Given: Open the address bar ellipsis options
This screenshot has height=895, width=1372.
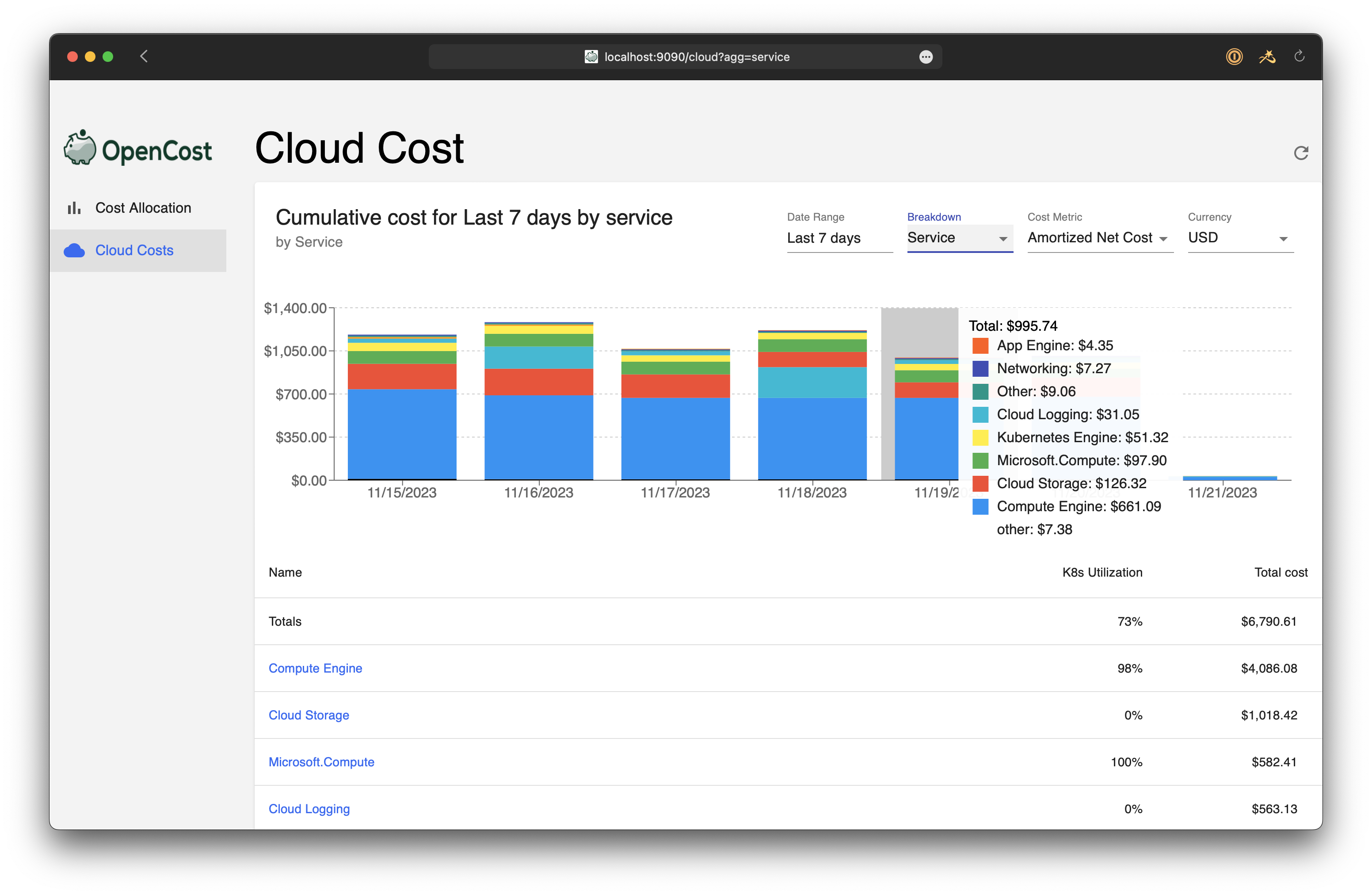Looking at the screenshot, I should click(926, 57).
